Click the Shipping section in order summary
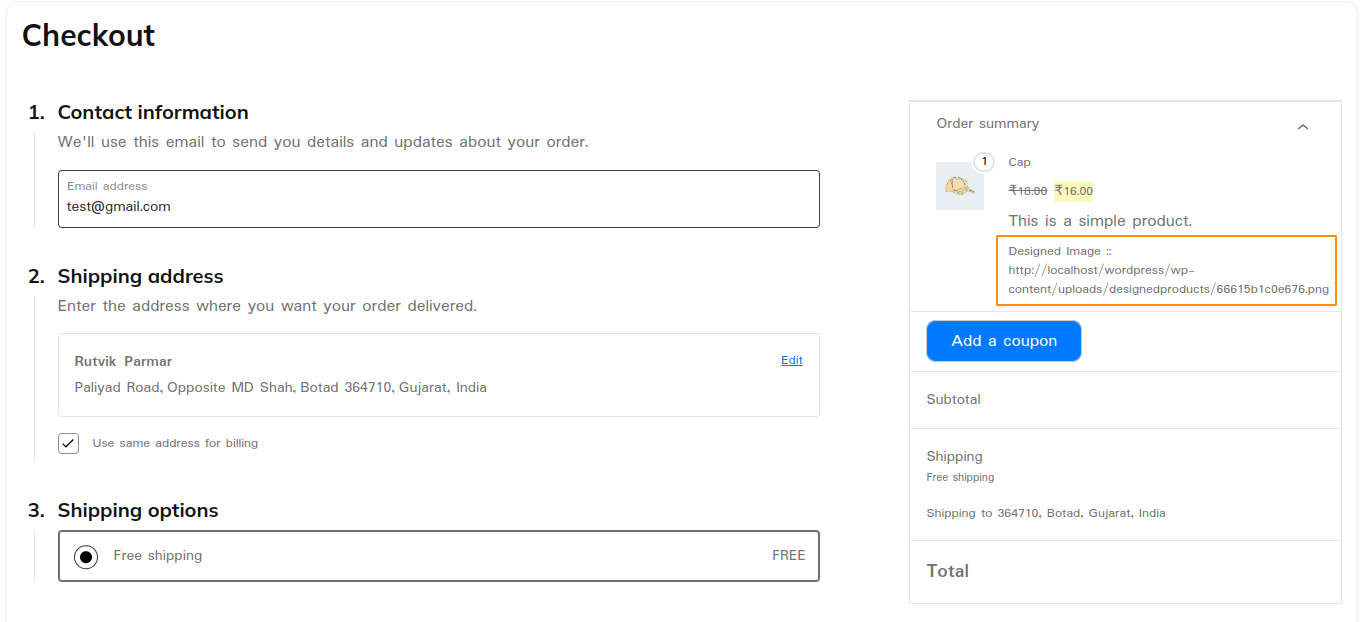This screenshot has height=622, width=1363. tap(954, 456)
